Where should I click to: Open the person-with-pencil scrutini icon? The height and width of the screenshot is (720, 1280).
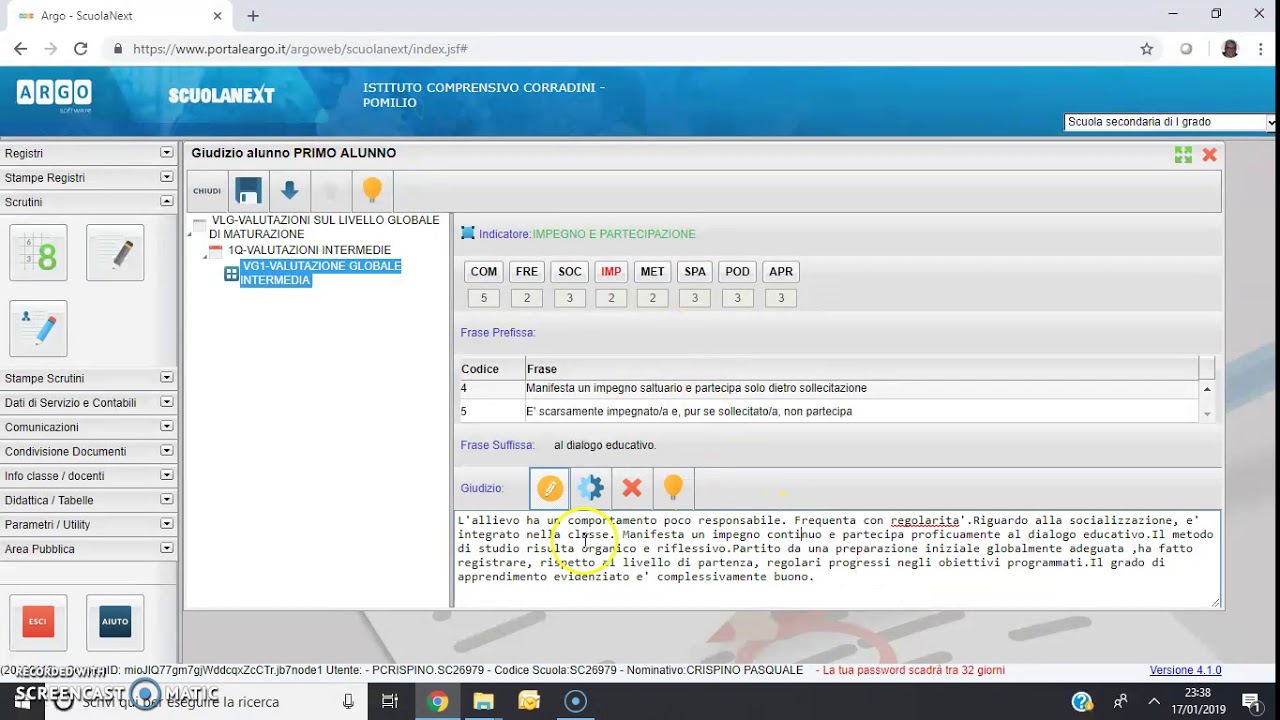point(38,328)
